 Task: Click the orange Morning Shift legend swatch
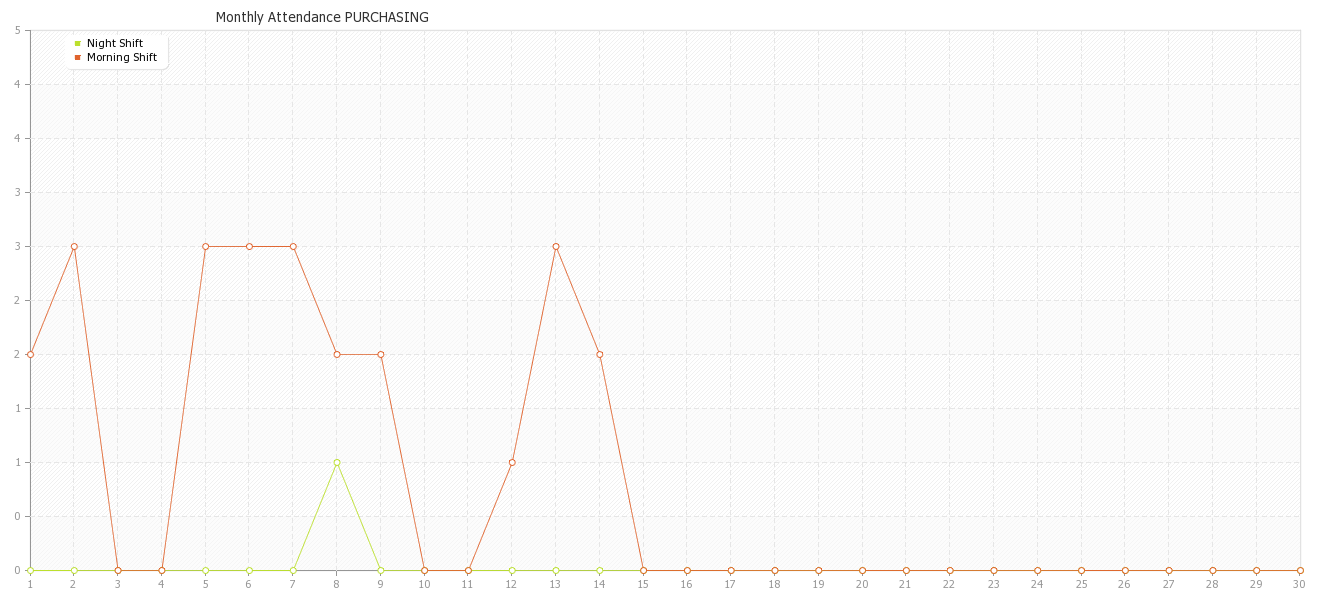coord(77,57)
